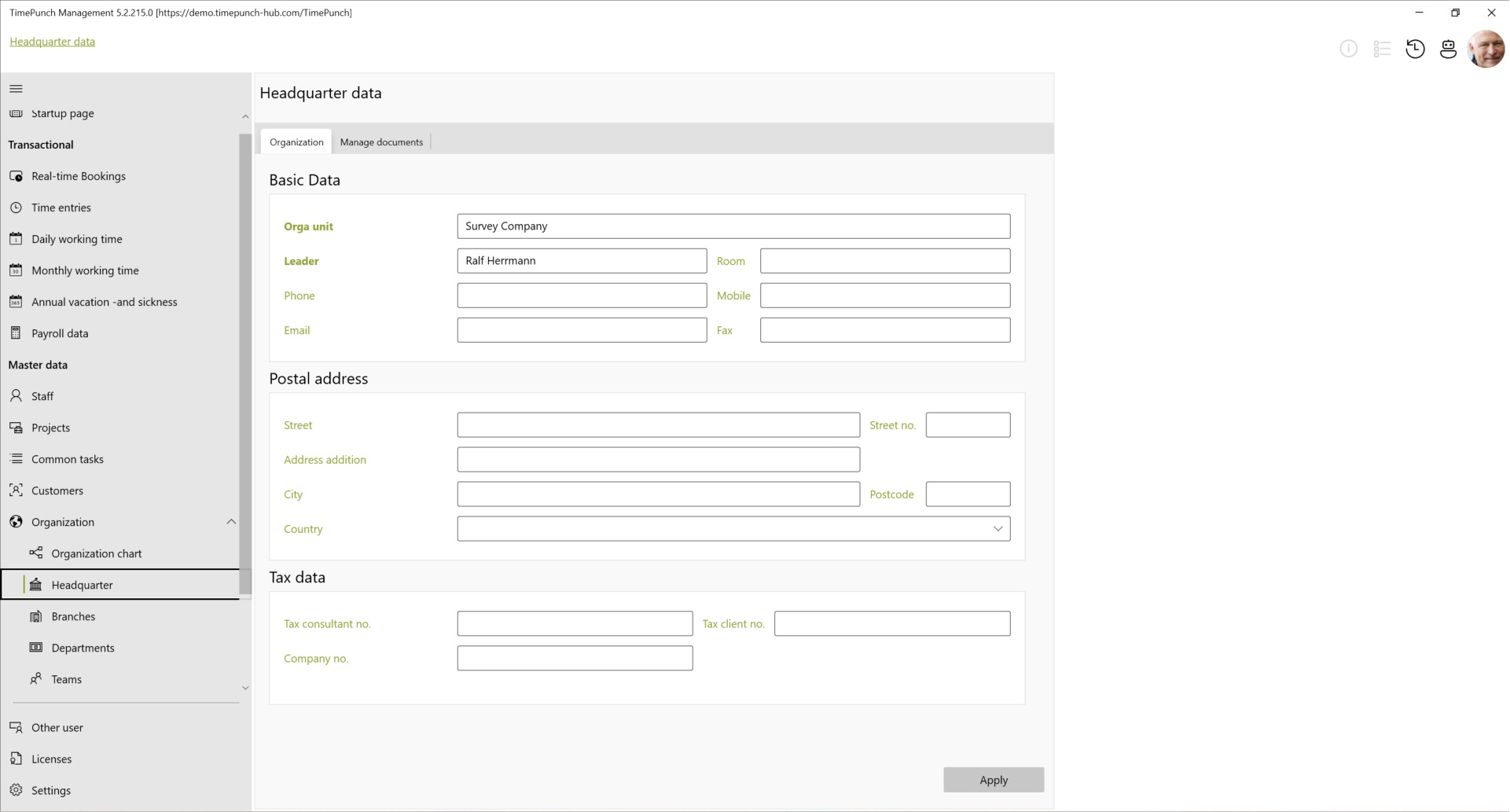Click the Street no. input field
The height and width of the screenshot is (812, 1510).
(x=968, y=425)
